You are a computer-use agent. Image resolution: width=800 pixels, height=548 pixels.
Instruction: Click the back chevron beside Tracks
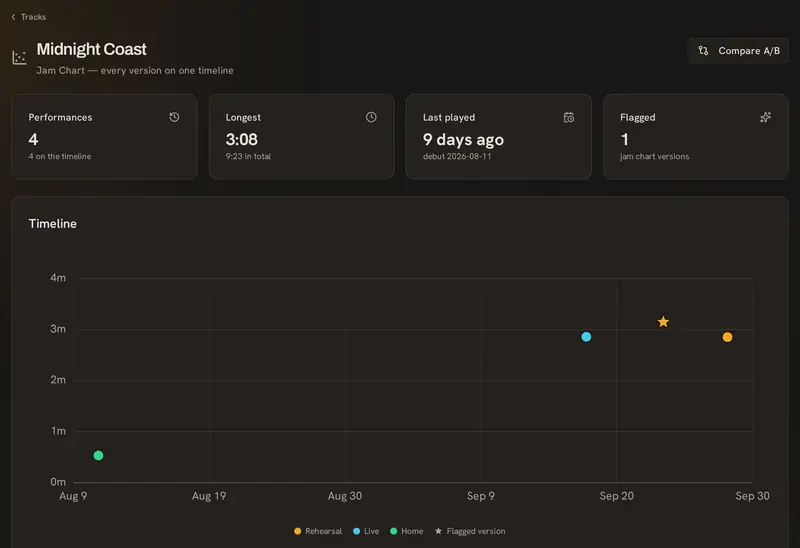pos(13,17)
